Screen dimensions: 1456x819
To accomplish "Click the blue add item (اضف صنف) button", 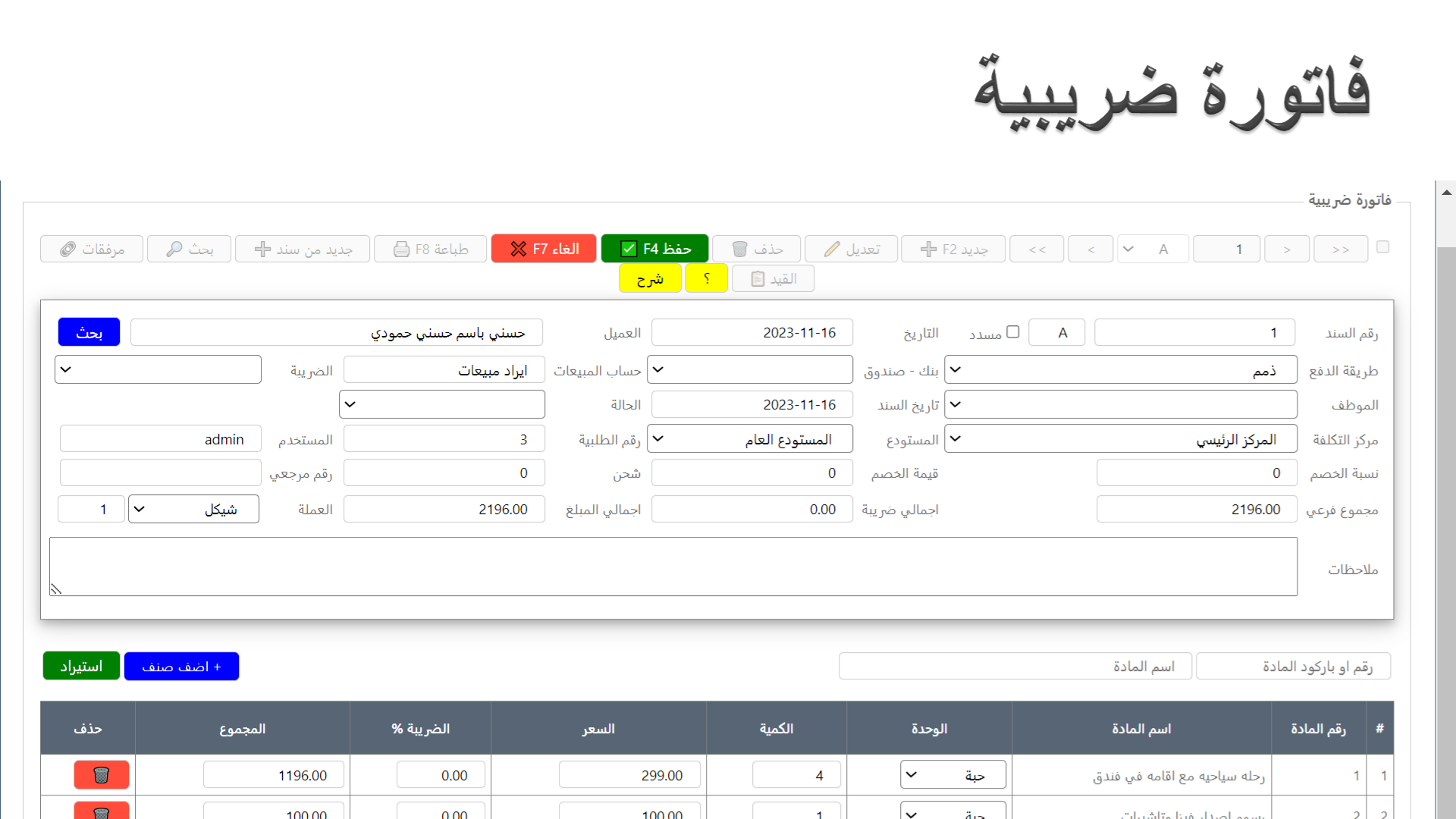I will point(181,667).
